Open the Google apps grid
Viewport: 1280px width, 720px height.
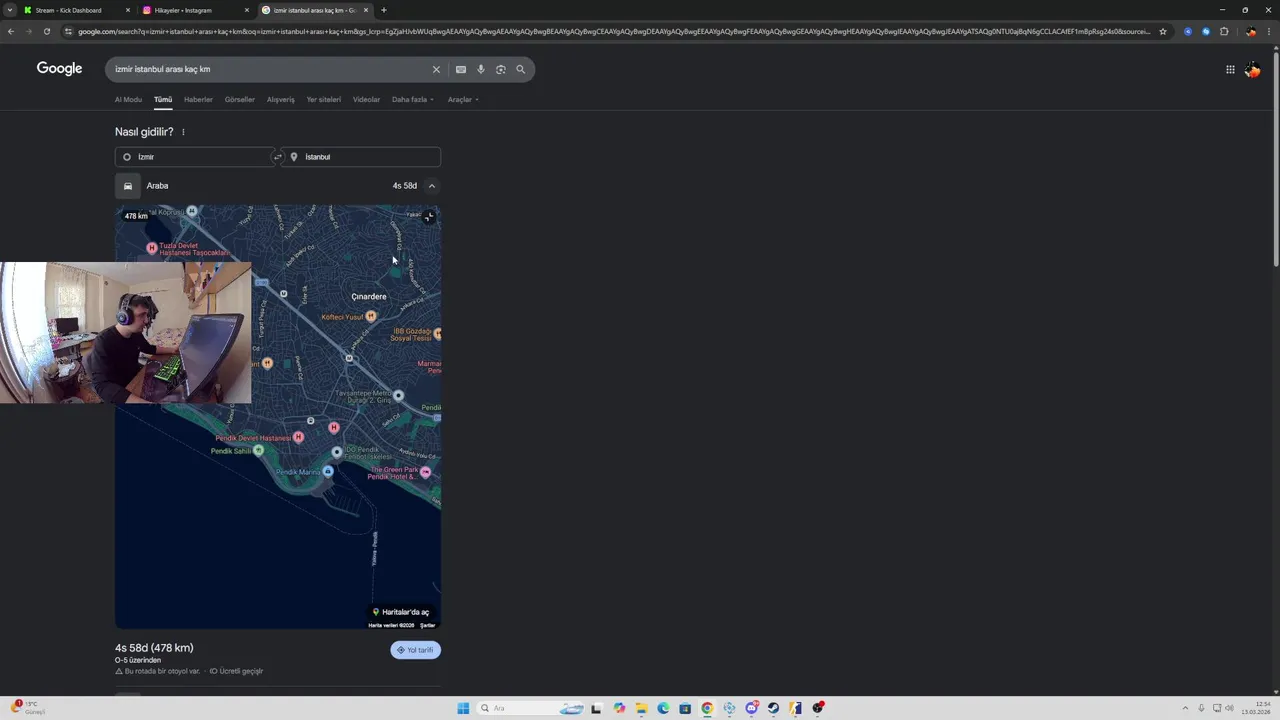[x=1230, y=69]
